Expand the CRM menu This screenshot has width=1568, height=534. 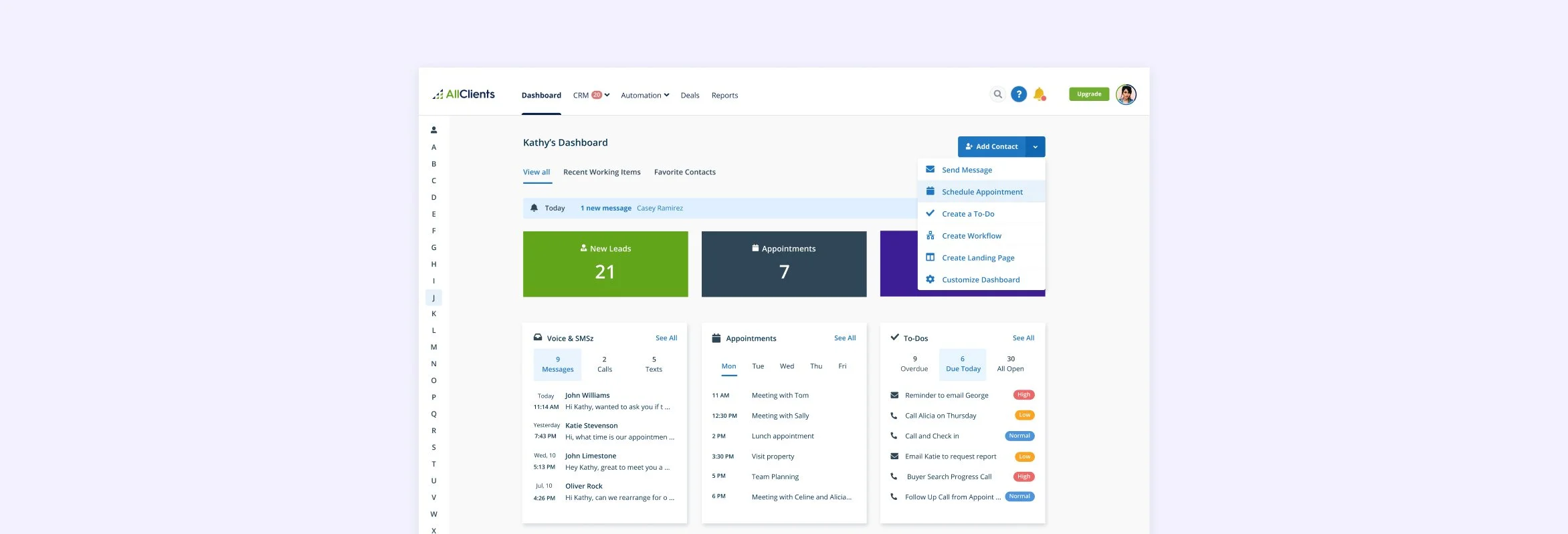click(x=591, y=95)
